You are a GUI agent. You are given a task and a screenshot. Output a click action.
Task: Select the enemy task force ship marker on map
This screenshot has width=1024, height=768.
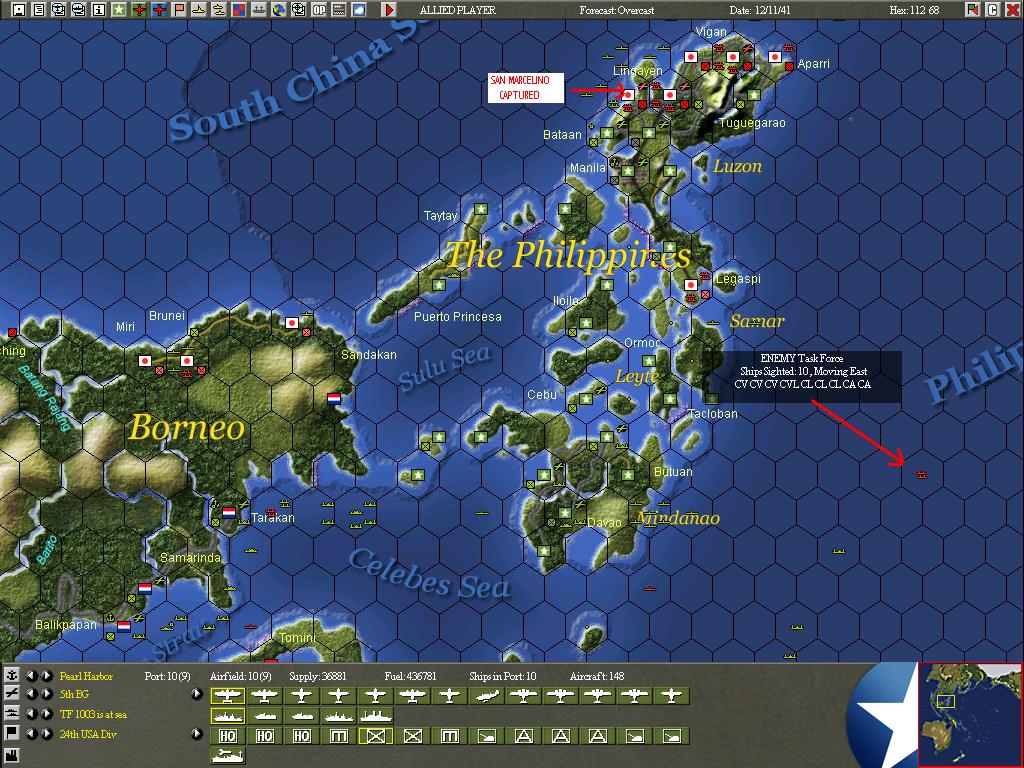pos(921,474)
